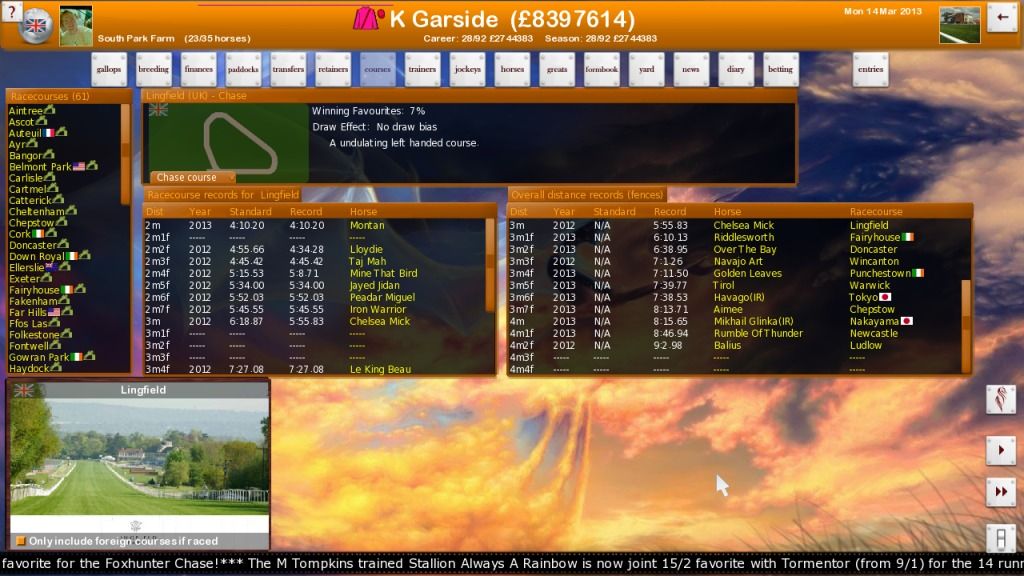Select Exeter in the racecourse list
Image resolution: width=1024 pixels, height=576 pixels.
tap(24, 279)
